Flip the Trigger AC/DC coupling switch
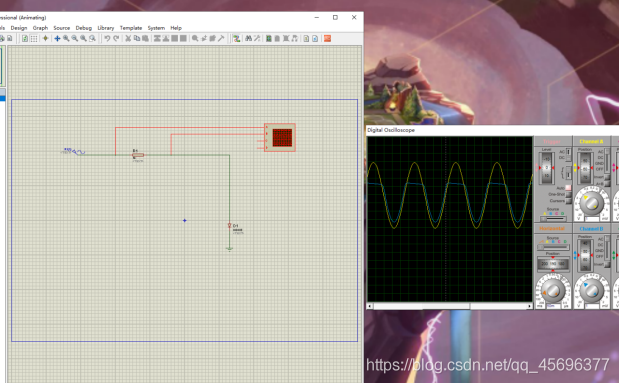The width and height of the screenshot is (620, 384). [x=568, y=154]
